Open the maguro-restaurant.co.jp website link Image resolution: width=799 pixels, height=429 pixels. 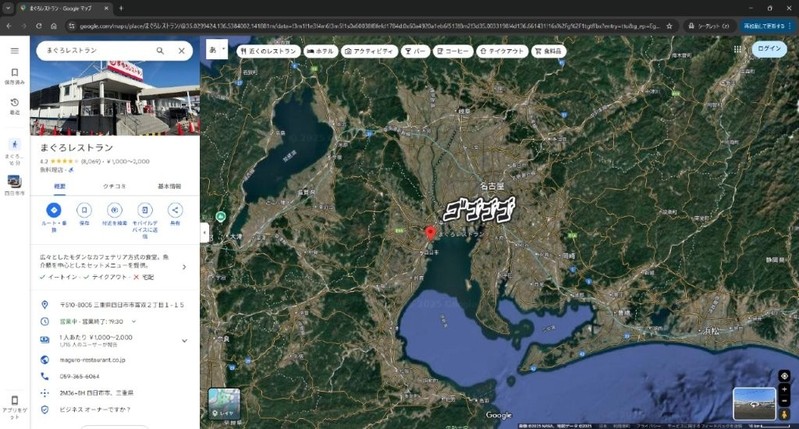[92, 360]
